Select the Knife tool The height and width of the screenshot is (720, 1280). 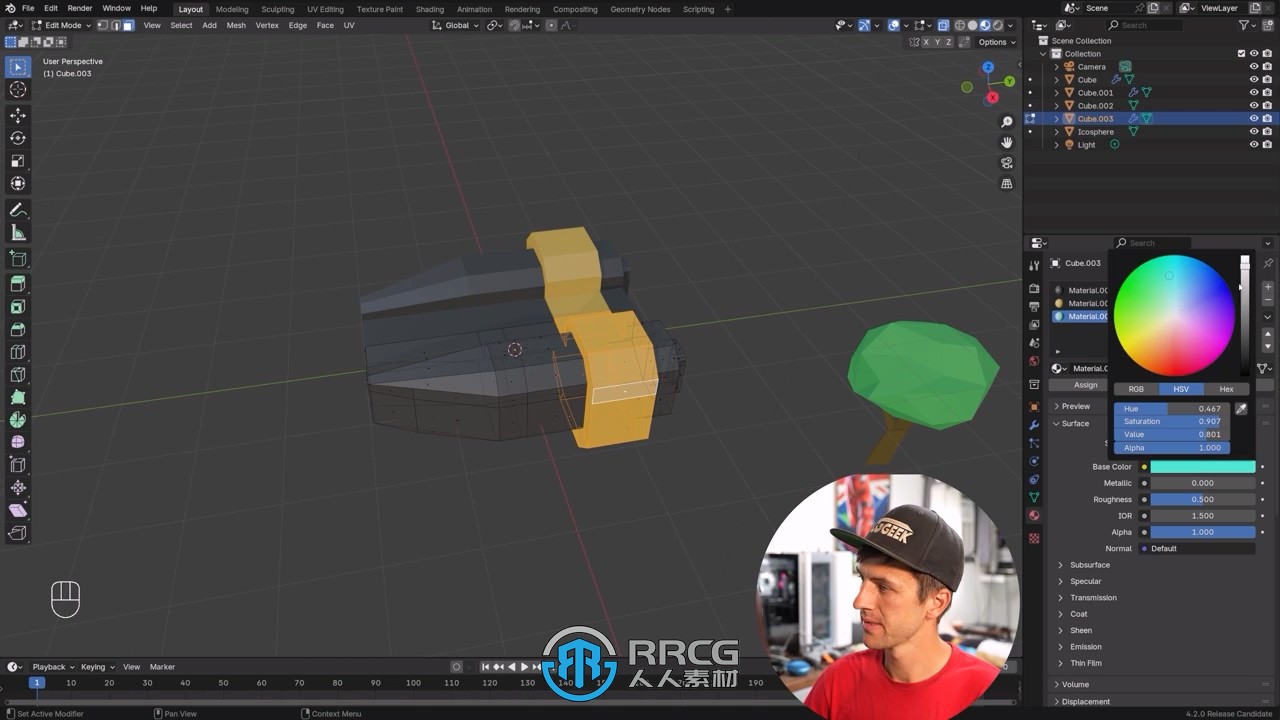point(18,375)
